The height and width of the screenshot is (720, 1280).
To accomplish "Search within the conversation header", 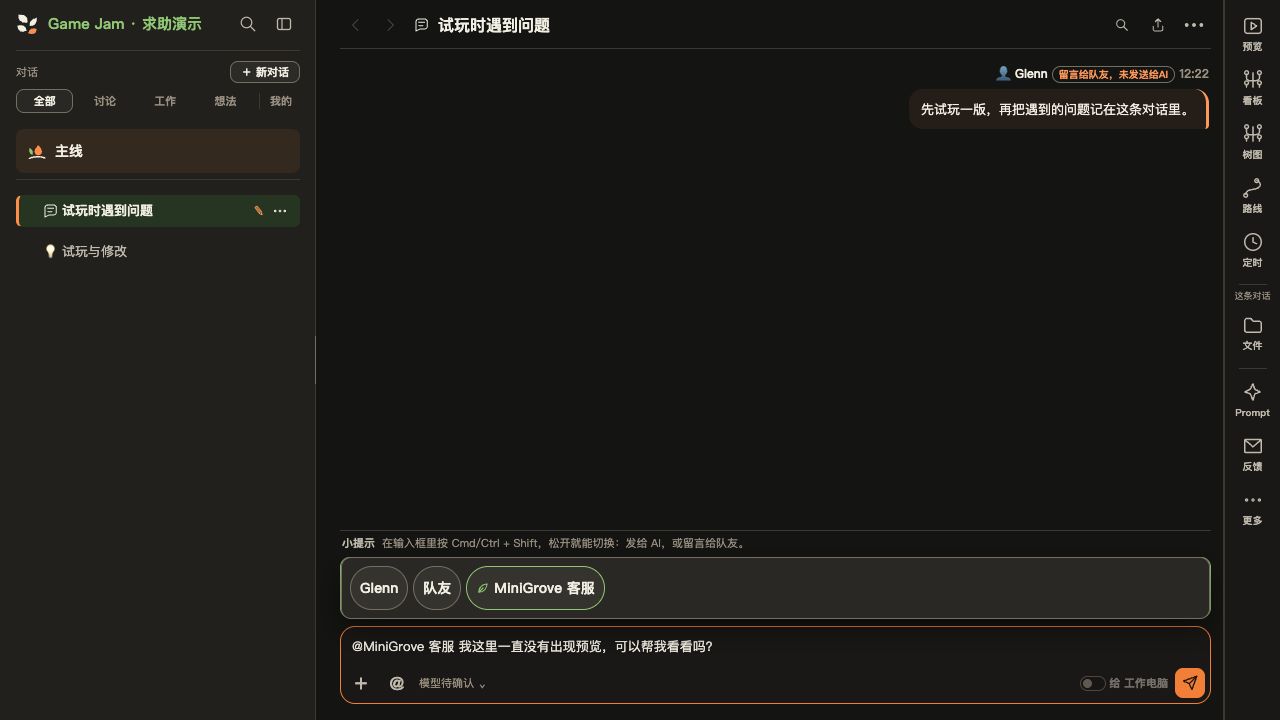I will point(1122,25).
